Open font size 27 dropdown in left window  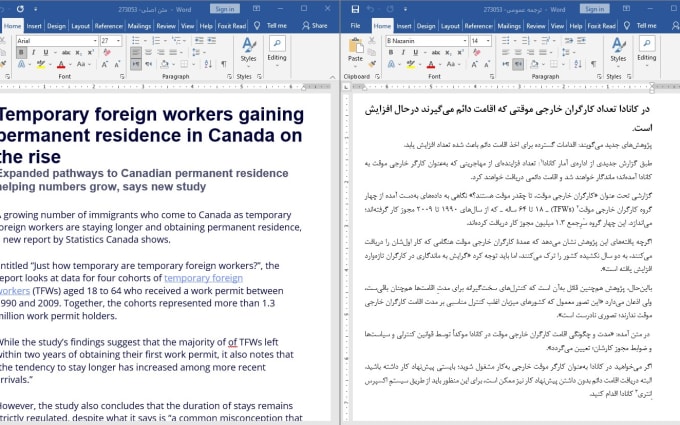point(118,41)
